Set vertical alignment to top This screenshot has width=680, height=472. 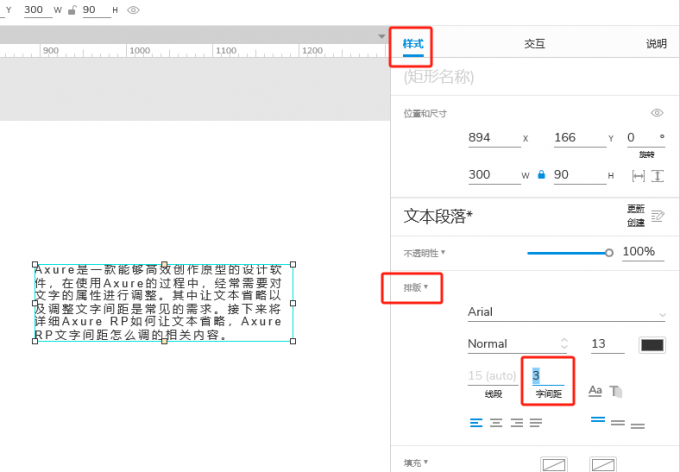click(x=598, y=420)
